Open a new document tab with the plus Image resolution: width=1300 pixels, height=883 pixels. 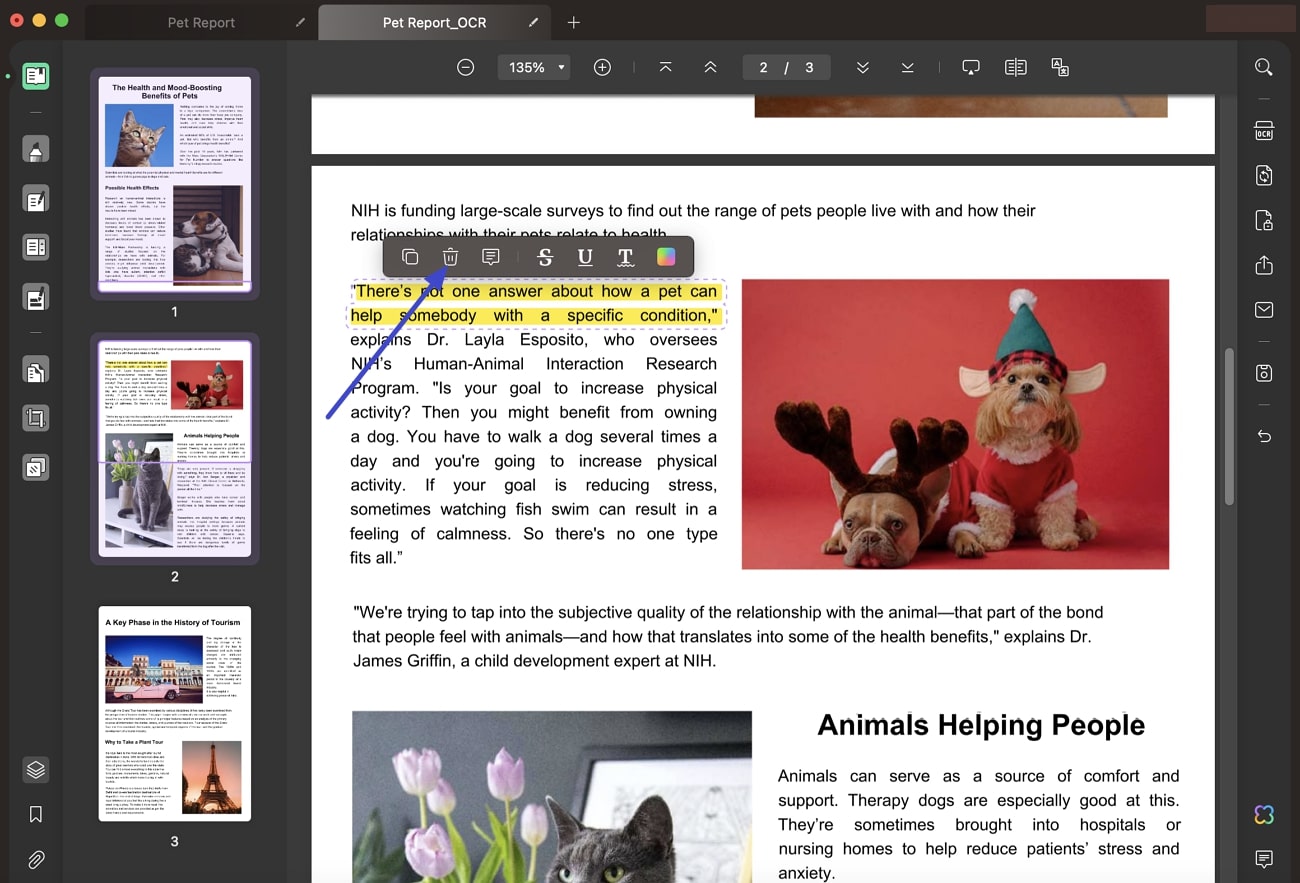click(x=573, y=22)
